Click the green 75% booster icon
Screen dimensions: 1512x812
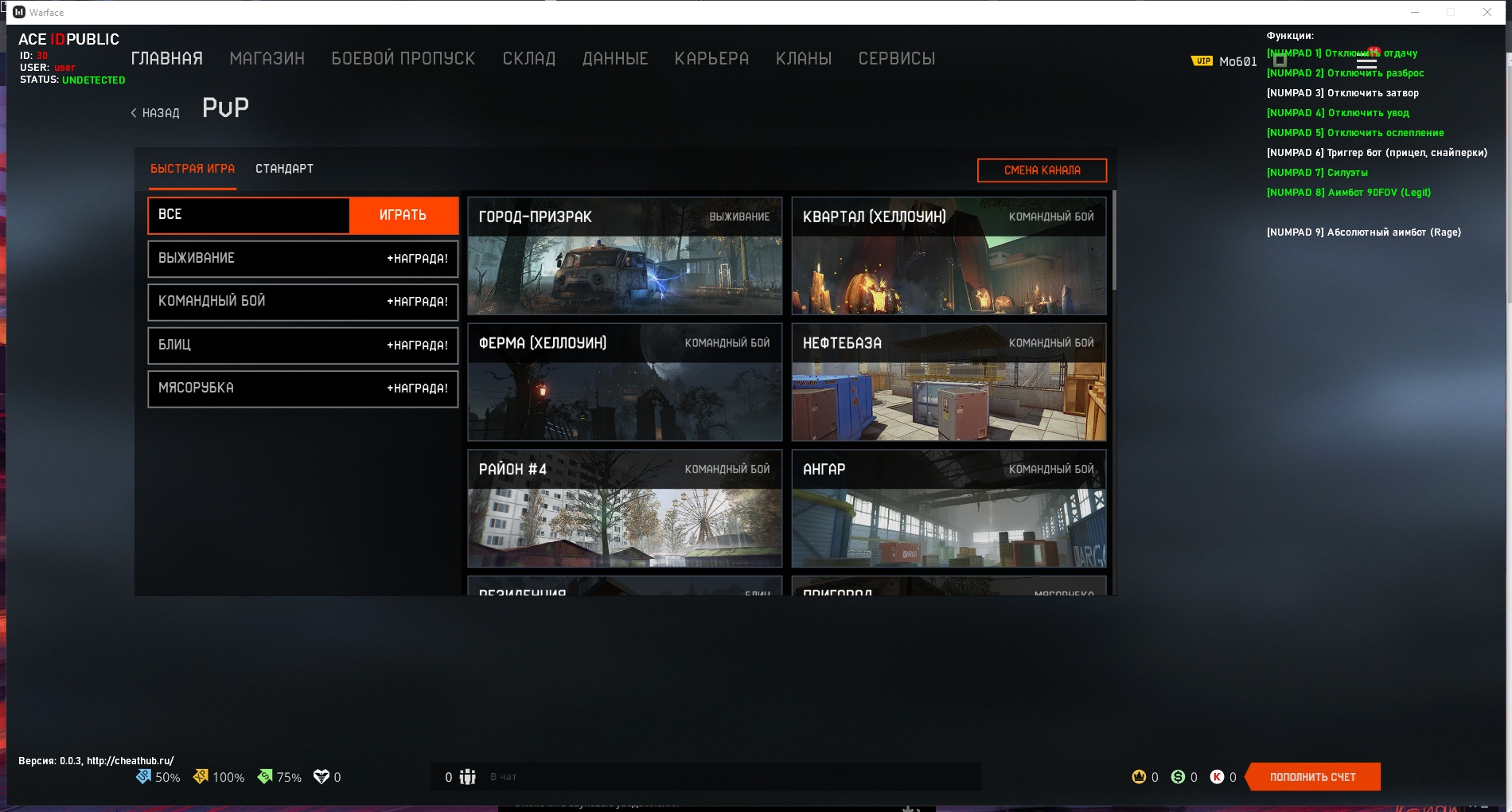265,776
